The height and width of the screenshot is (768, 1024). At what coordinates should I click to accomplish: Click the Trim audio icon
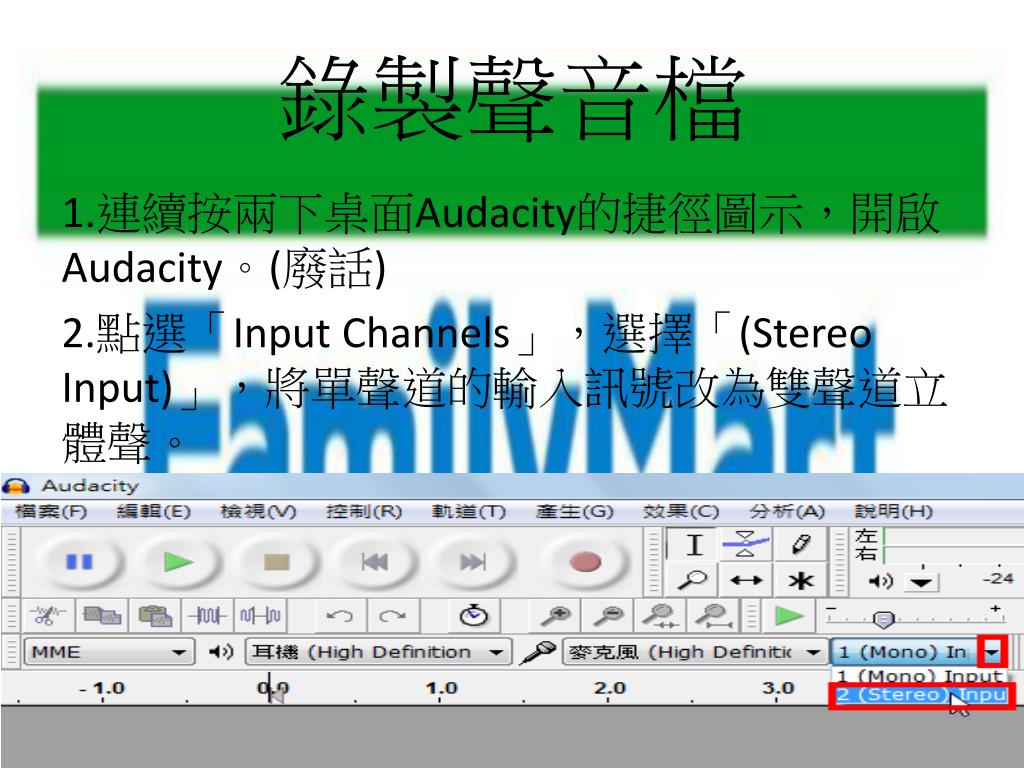pos(208,615)
